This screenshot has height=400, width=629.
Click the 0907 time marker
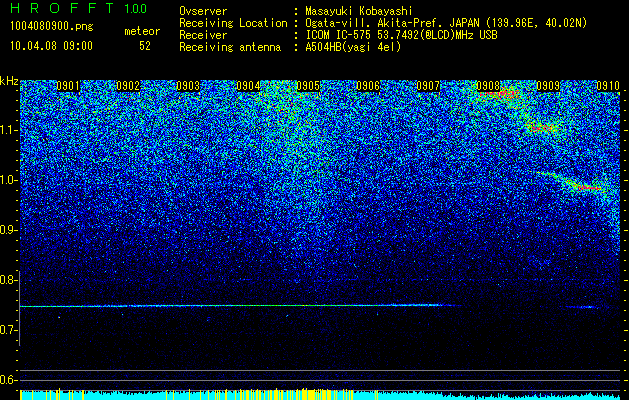[428, 86]
